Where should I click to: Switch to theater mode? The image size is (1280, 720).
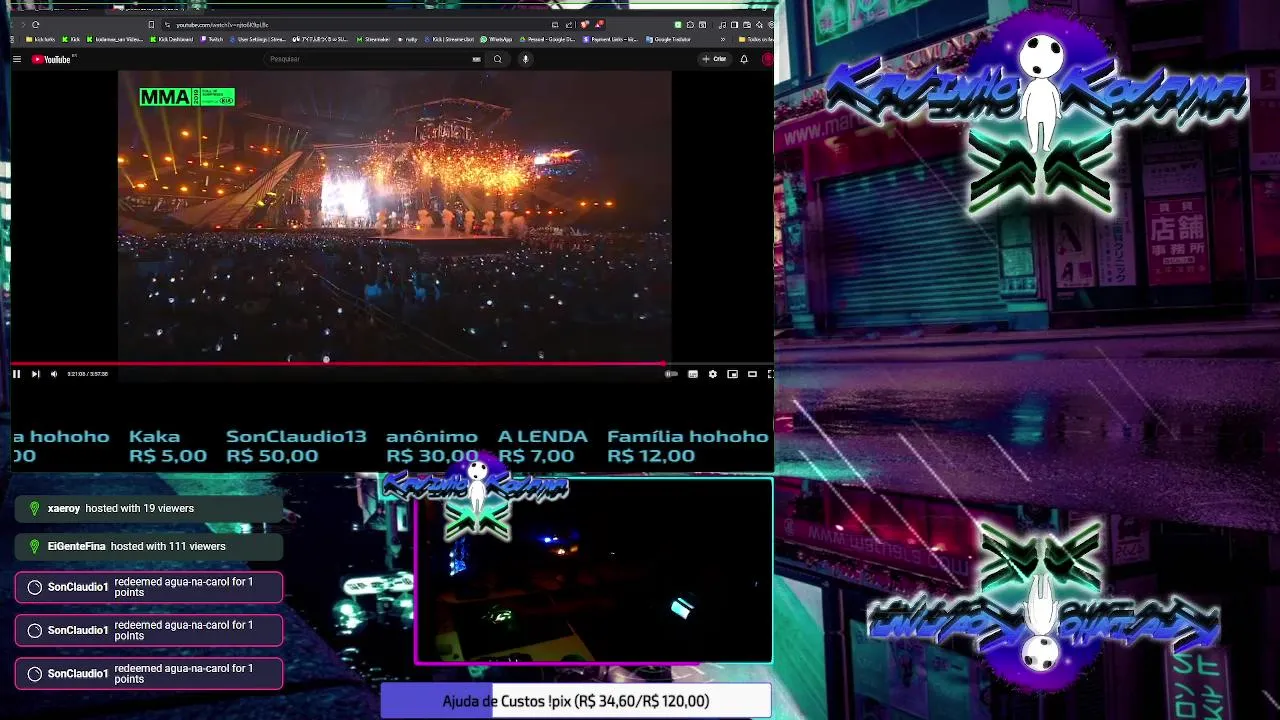(x=752, y=374)
